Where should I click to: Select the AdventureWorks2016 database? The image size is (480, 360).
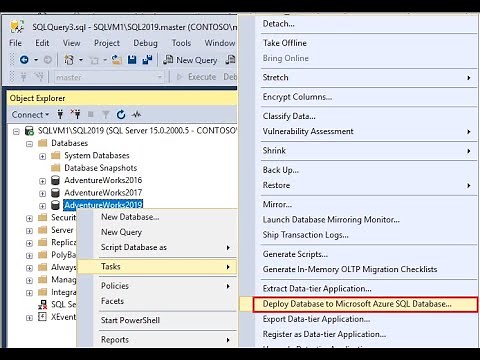pos(103,180)
